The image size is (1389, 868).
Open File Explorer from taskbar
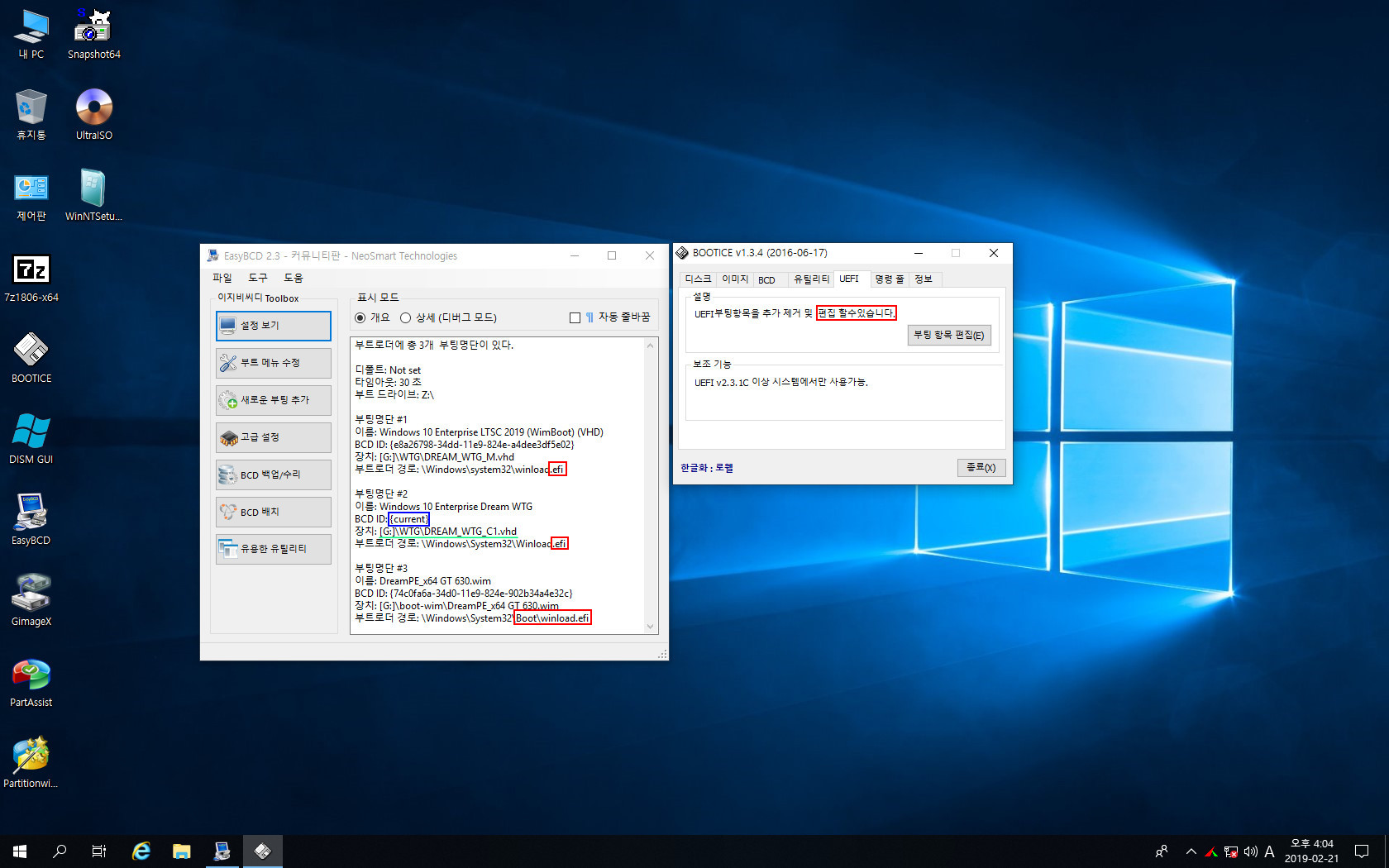(182, 851)
